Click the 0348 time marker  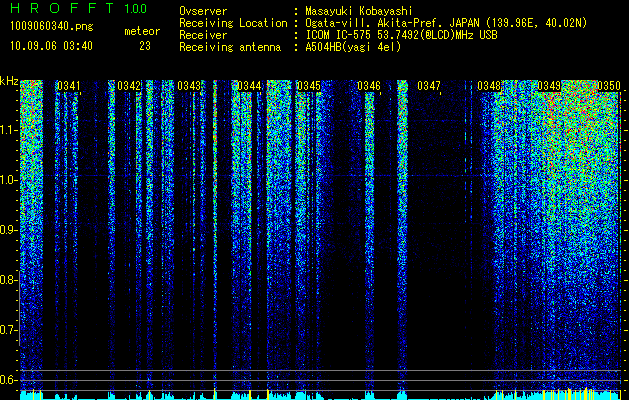click(489, 86)
